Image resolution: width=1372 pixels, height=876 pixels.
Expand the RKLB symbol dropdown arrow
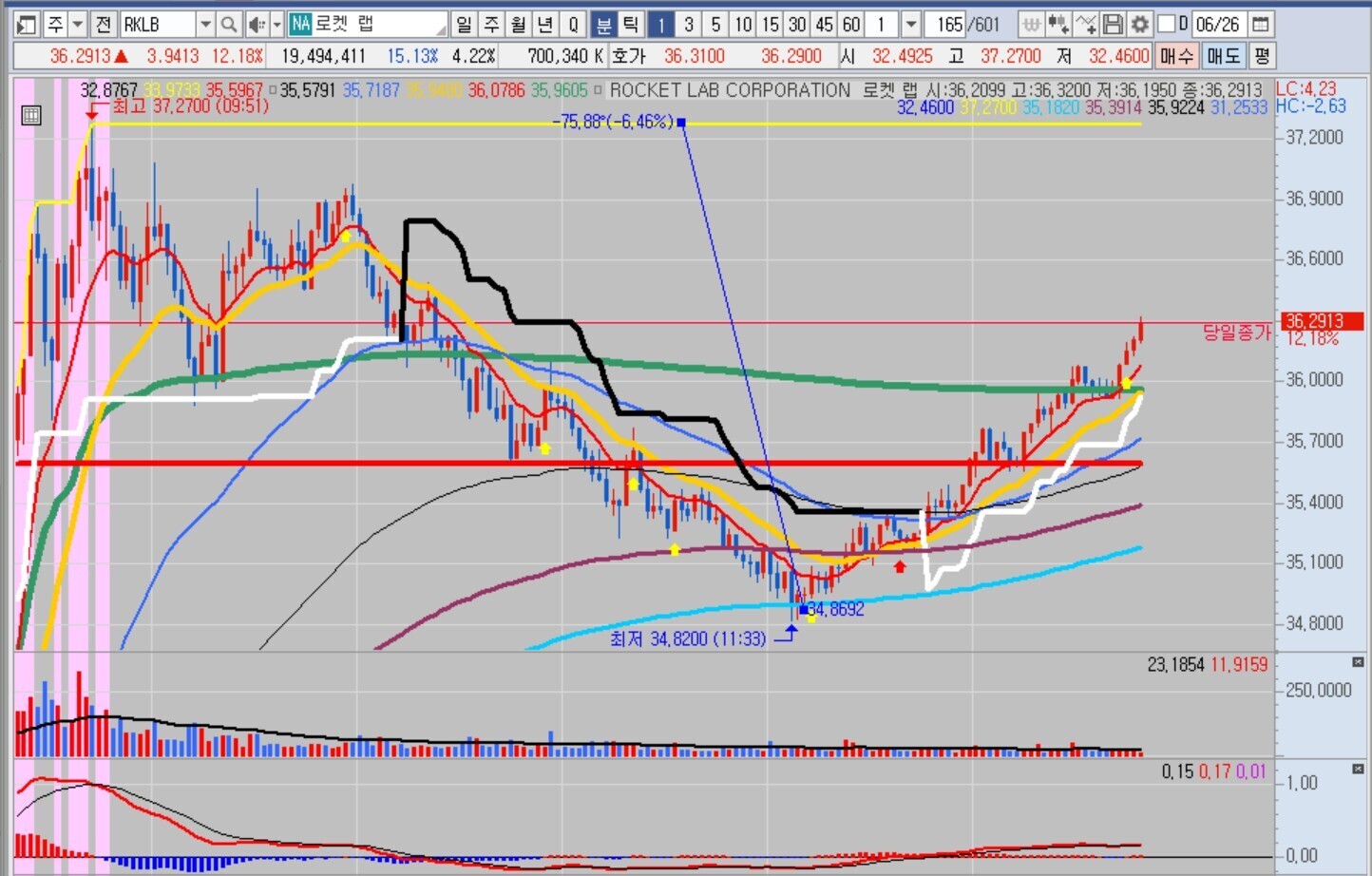coord(204,25)
